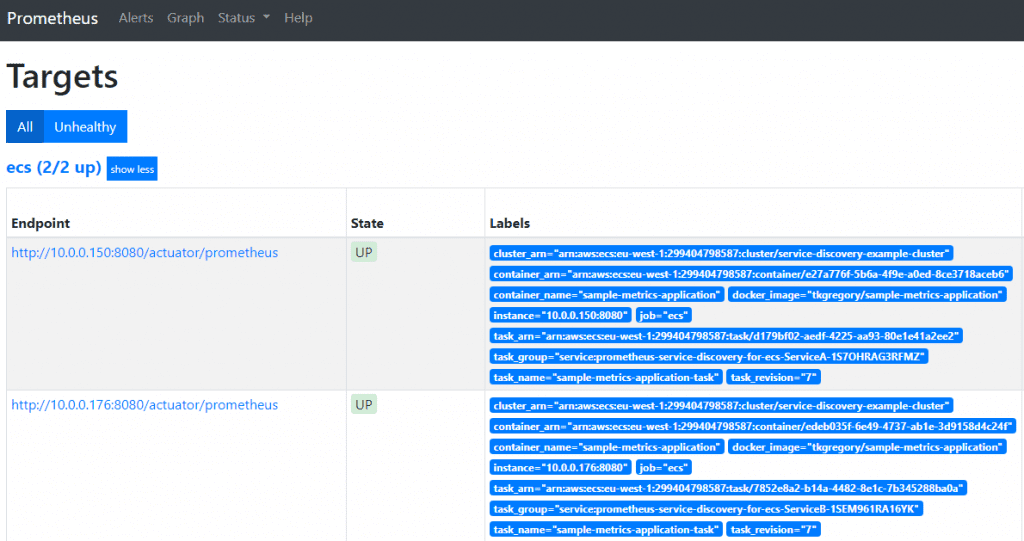The image size is (1024, 541).
Task: Open the 10.0.0.150:8080 actuator endpoint link
Action: tap(144, 253)
